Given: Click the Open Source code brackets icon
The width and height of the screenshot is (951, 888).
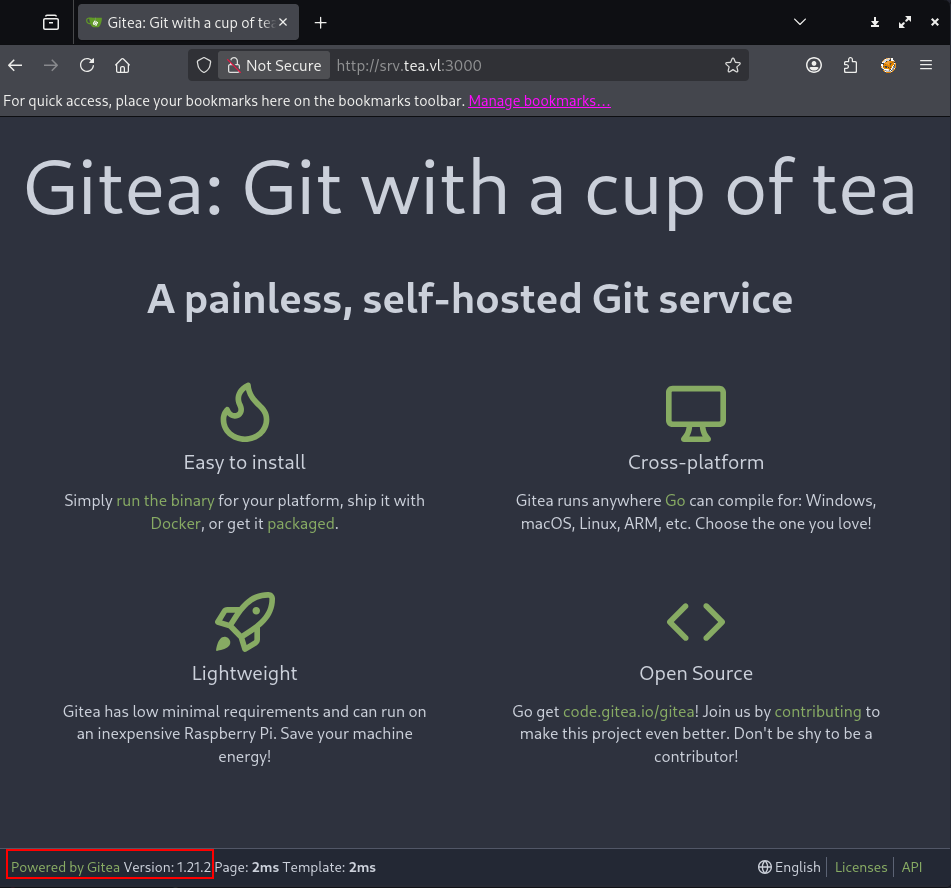Looking at the screenshot, I should 695,621.
